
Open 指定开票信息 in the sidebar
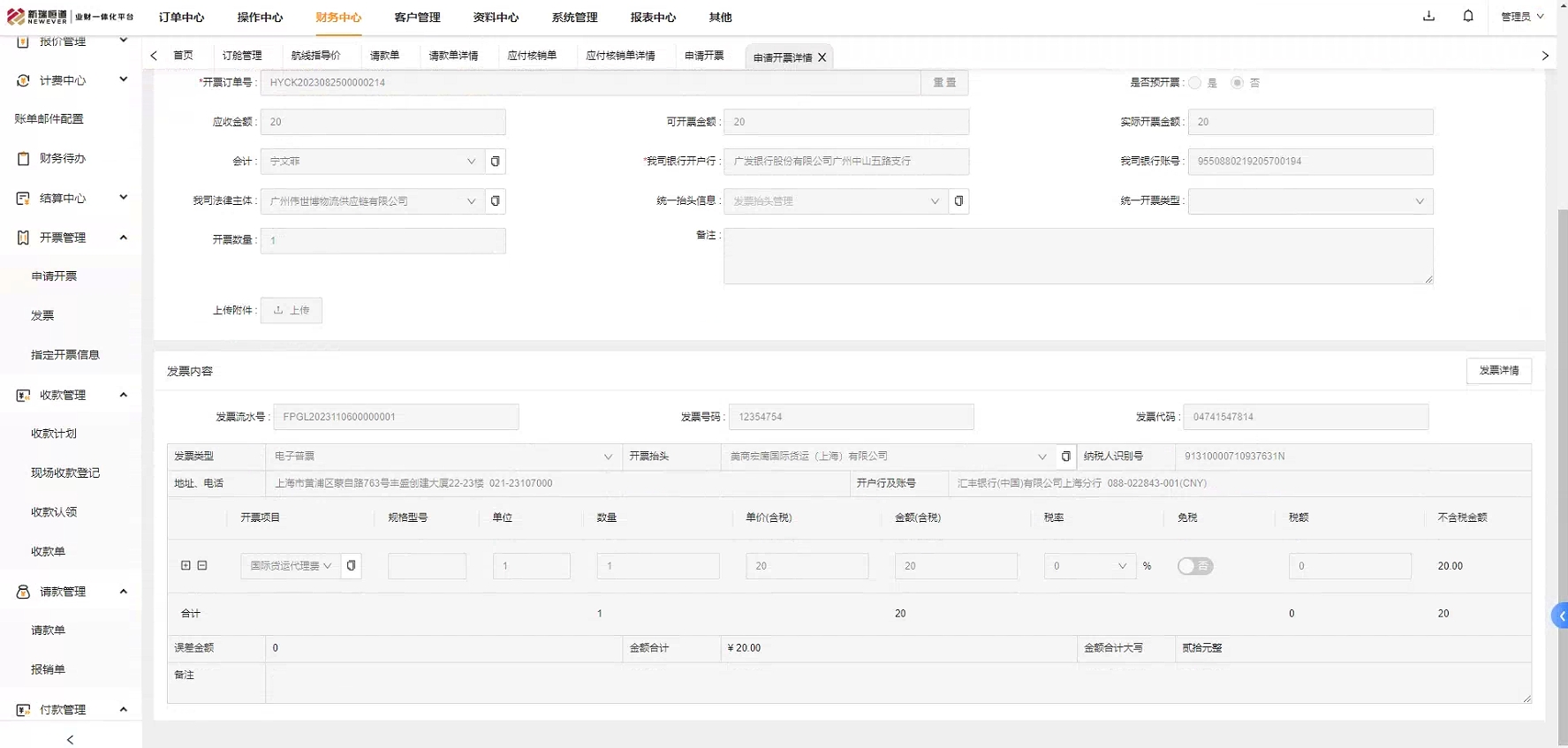pos(65,355)
